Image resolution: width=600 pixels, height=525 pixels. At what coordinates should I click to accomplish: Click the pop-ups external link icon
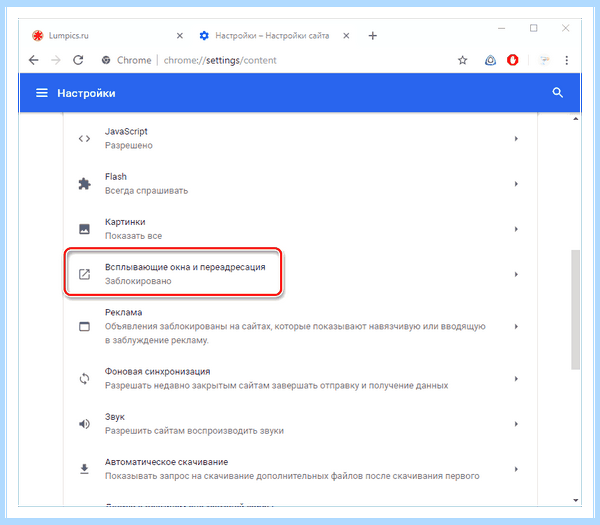(x=84, y=274)
